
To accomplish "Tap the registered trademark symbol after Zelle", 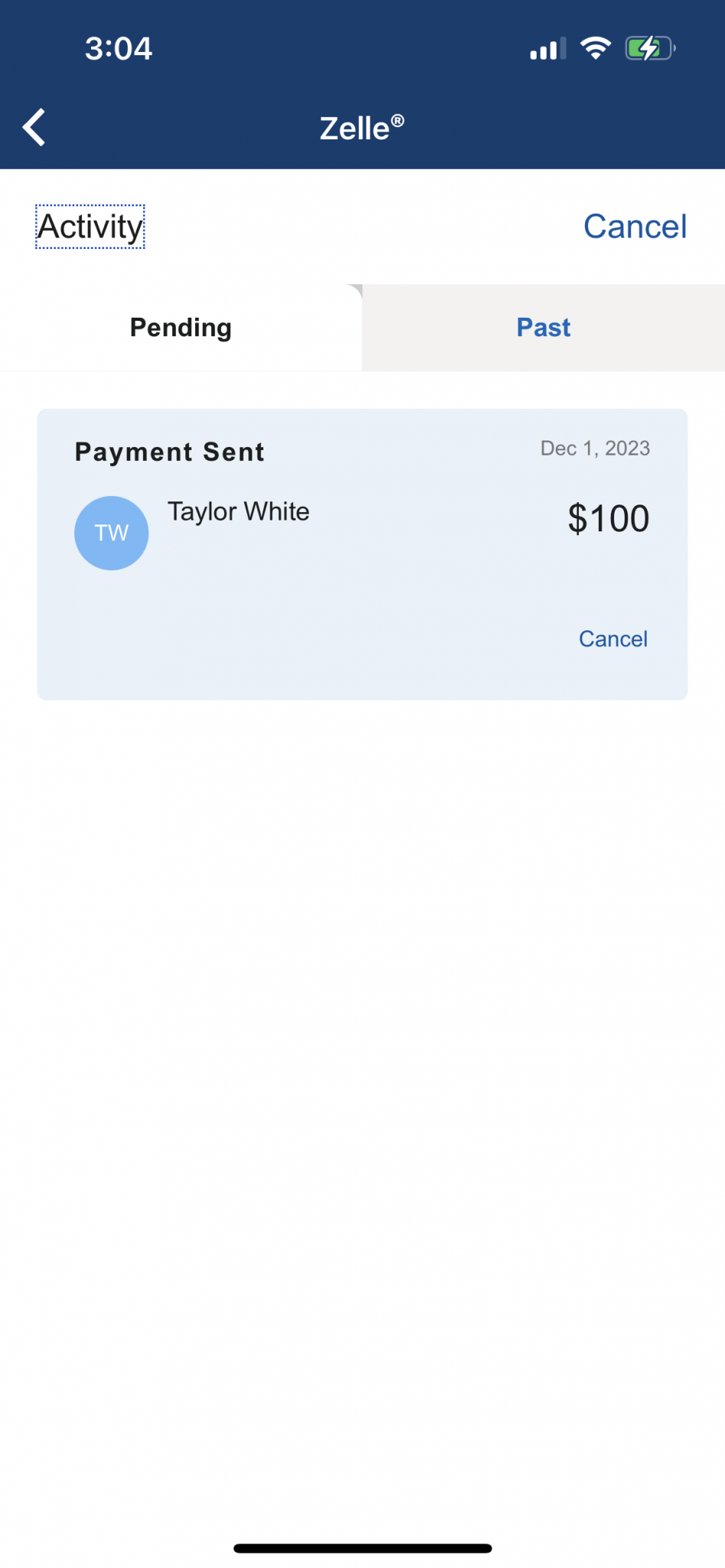I will pyautogui.click(x=398, y=121).
